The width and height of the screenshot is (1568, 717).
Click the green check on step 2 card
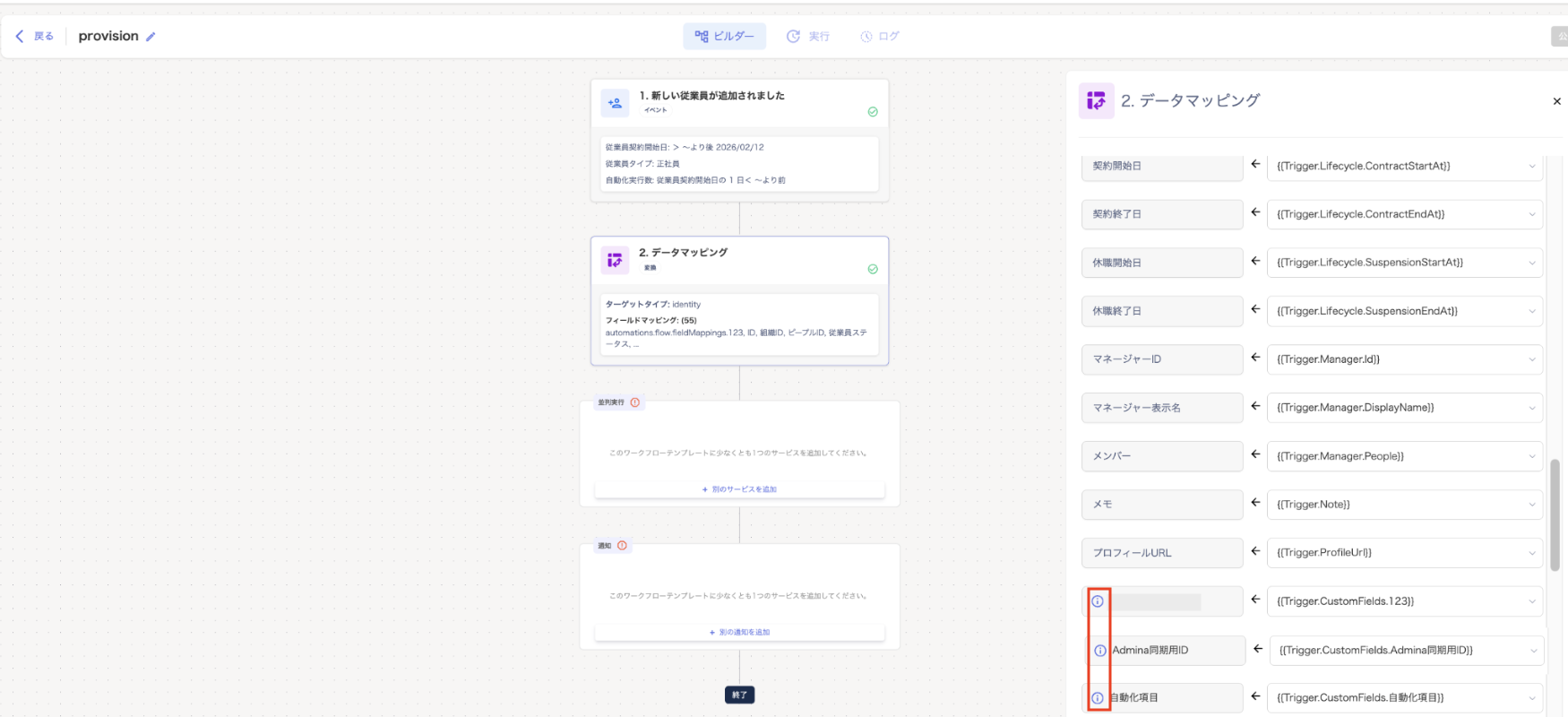click(873, 269)
